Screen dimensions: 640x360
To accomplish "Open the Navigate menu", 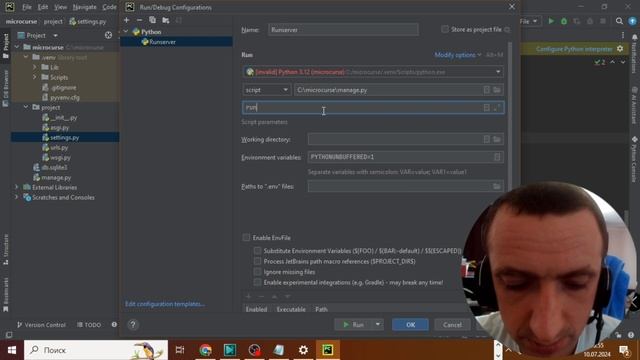I will [84, 7].
